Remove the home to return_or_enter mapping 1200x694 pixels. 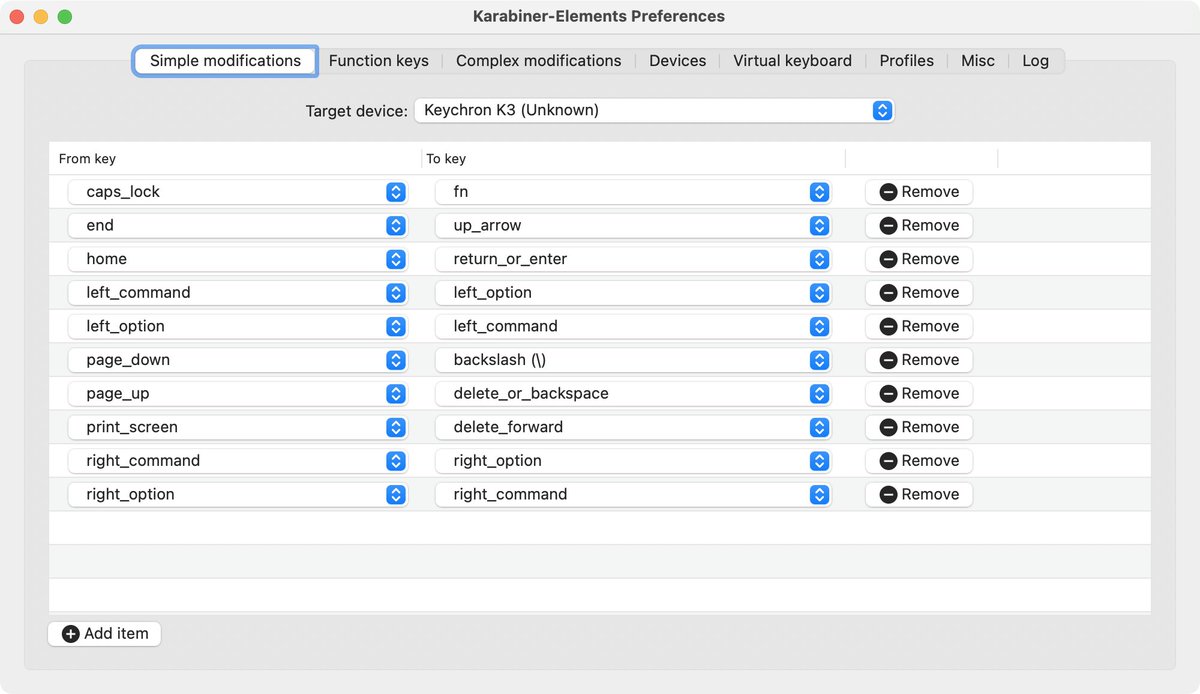(919, 259)
